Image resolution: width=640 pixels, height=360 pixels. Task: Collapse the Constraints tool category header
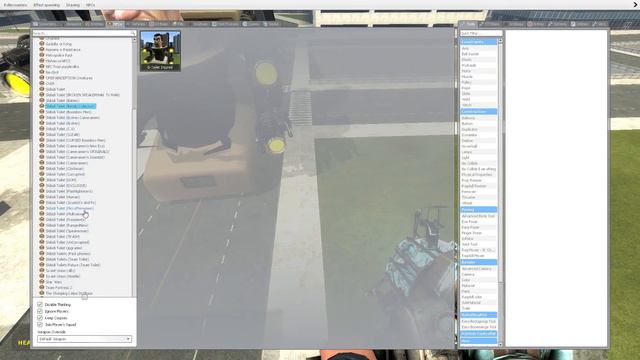(x=479, y=42)
